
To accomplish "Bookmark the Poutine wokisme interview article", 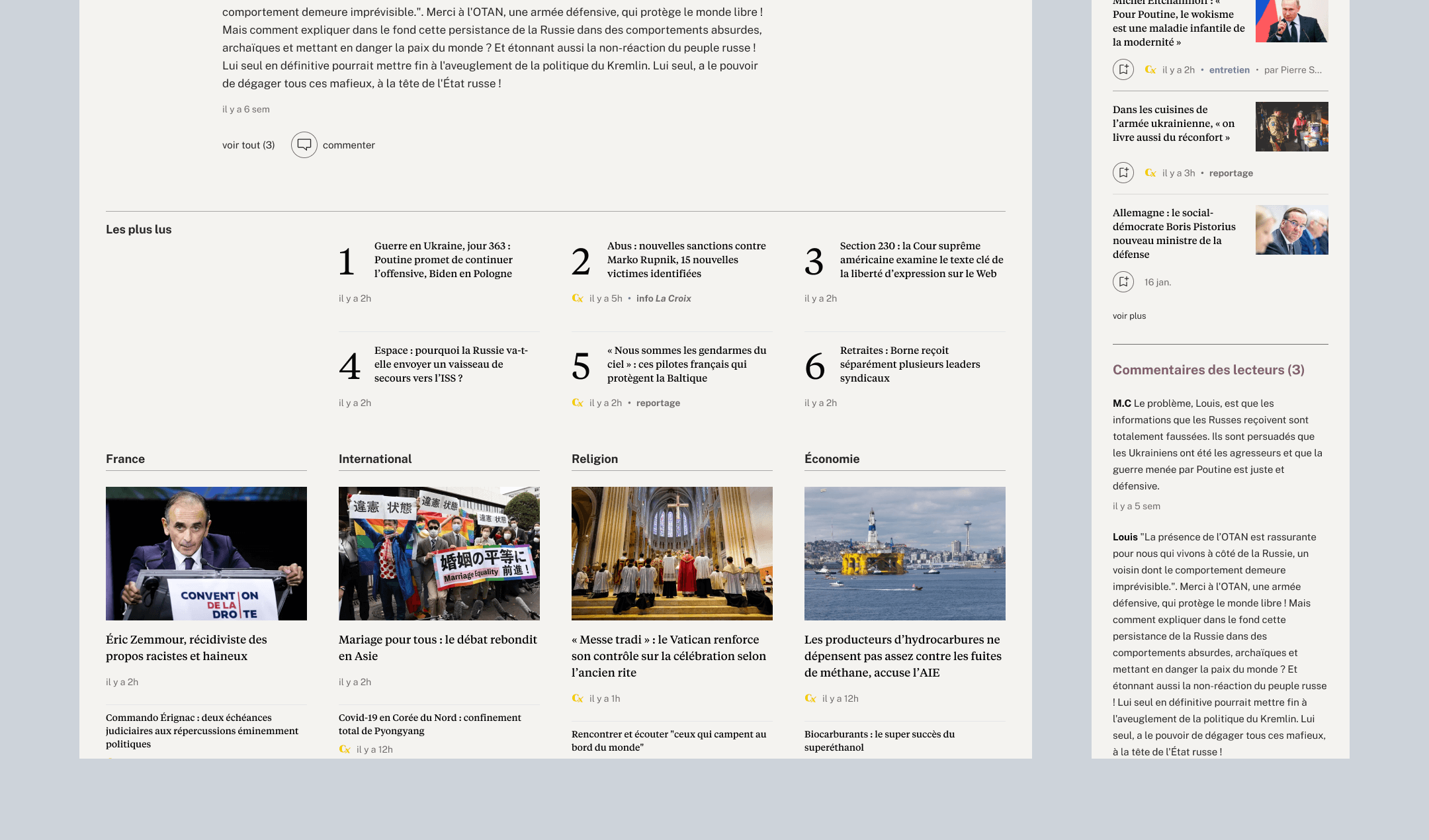I will pos(1123,69).
